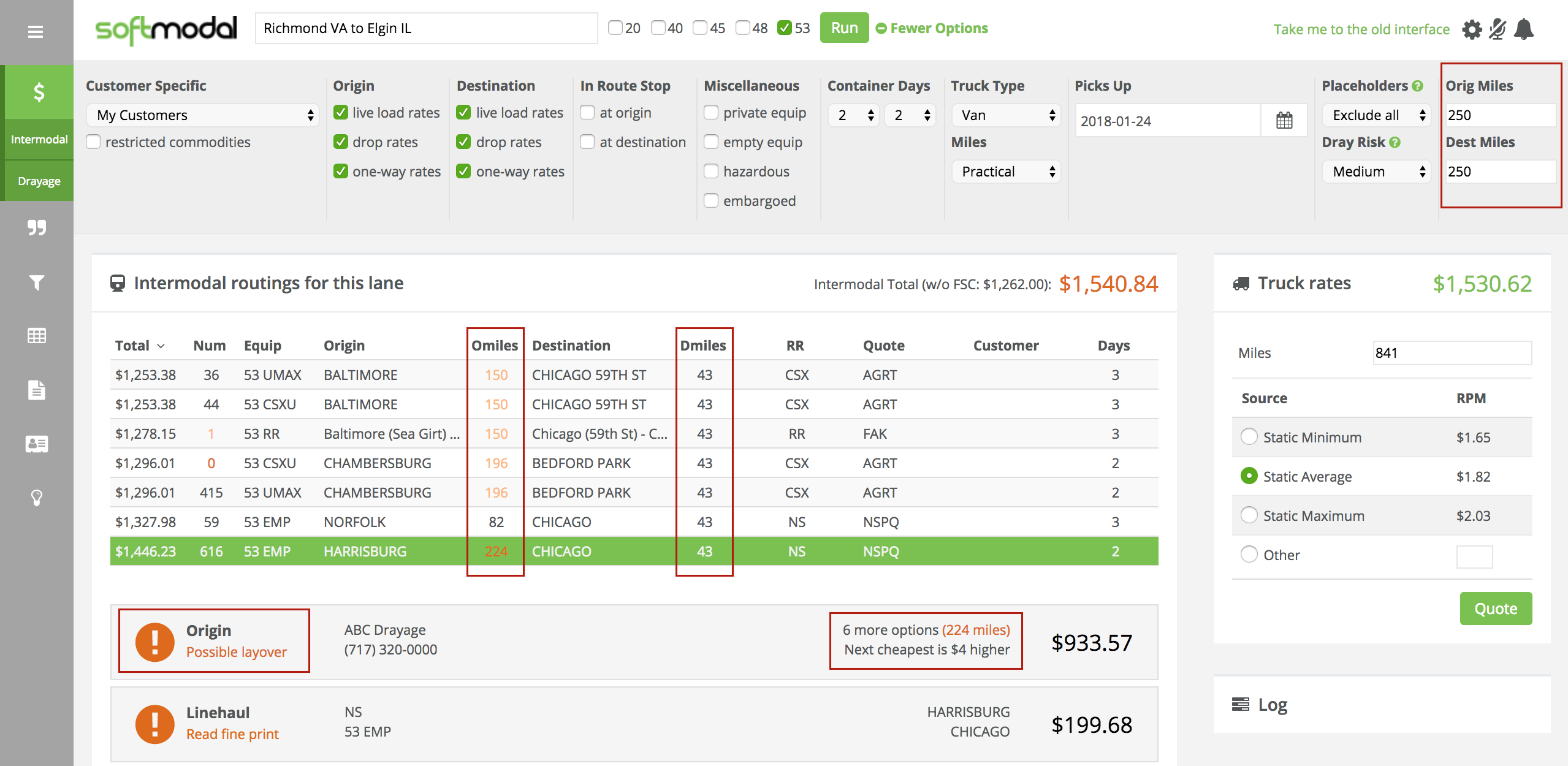1568x766 pixels.
Task: Click the table grid icon in sidebar
Action: tap(37, 336)
